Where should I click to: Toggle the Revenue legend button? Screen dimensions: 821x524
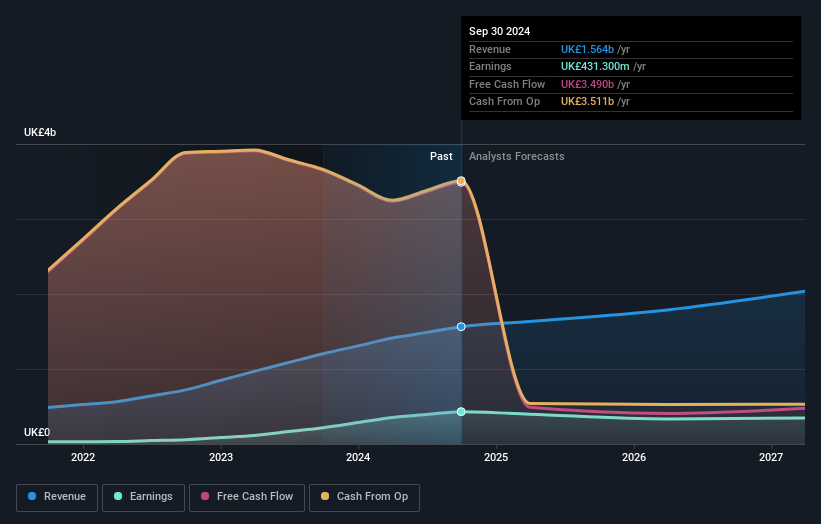[57, 497]
